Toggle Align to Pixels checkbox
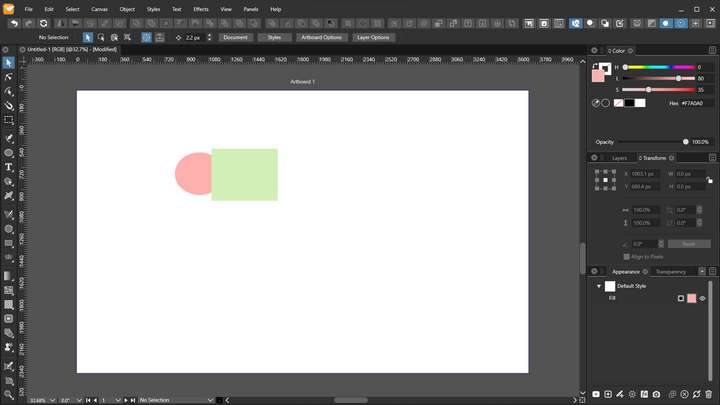This screenshot has width=720, height=405. click(627, 257)
